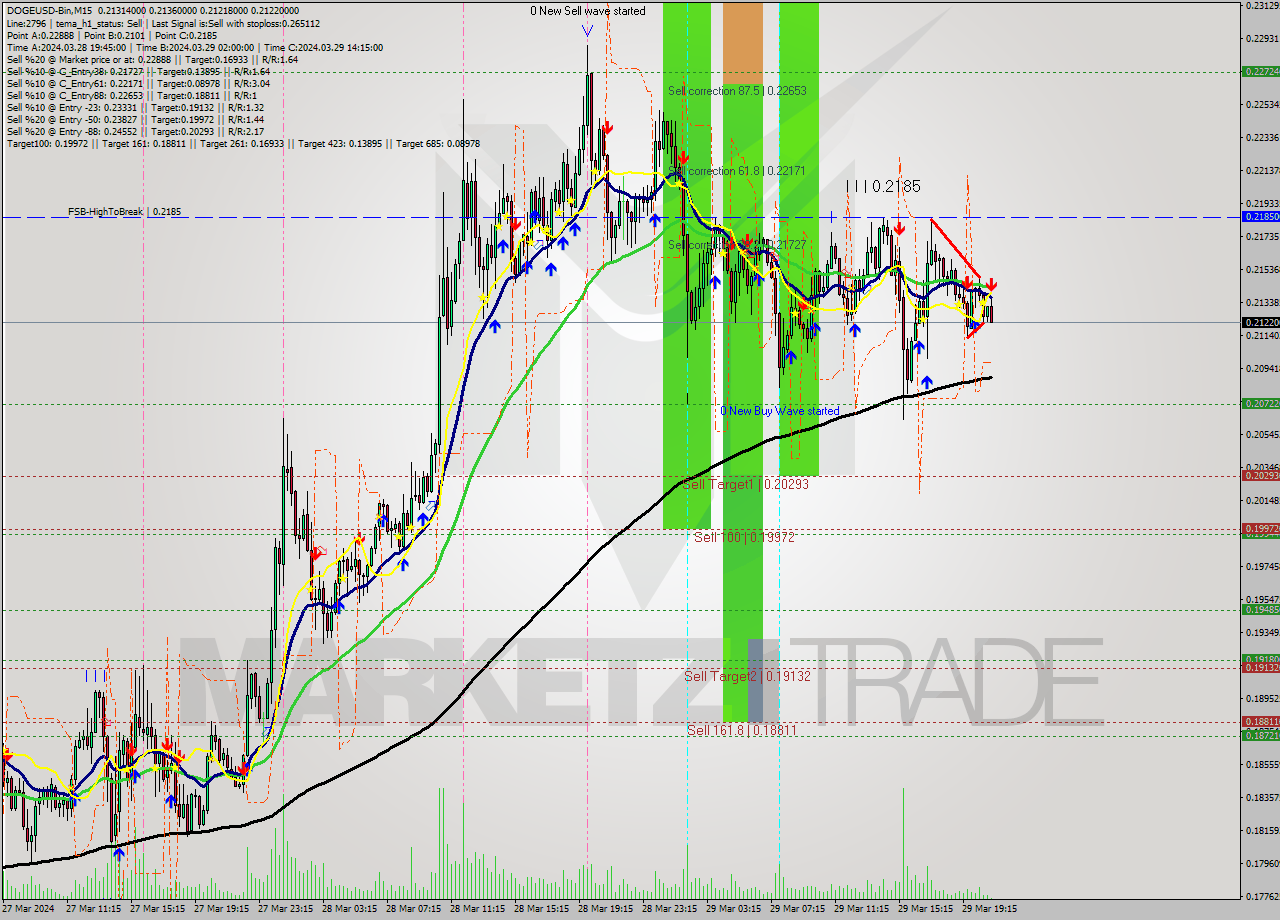Select the '27 Mar 2024' date axis label
This screenshot has width=1280, height=920.
[30, 909]
